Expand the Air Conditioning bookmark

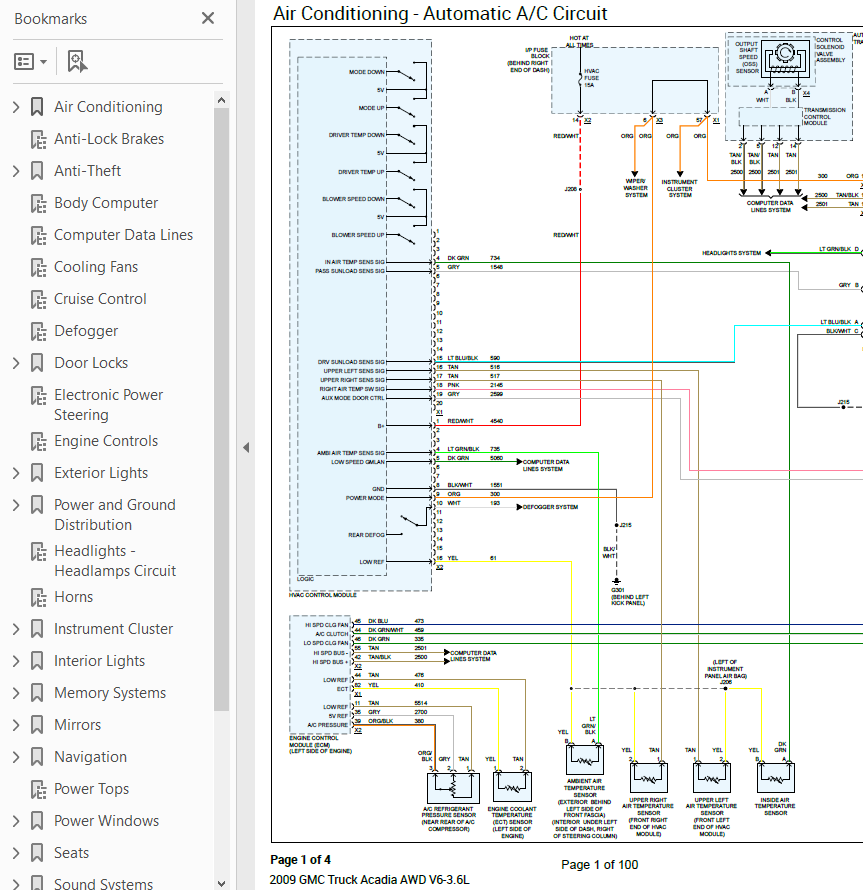pos(16,107)
